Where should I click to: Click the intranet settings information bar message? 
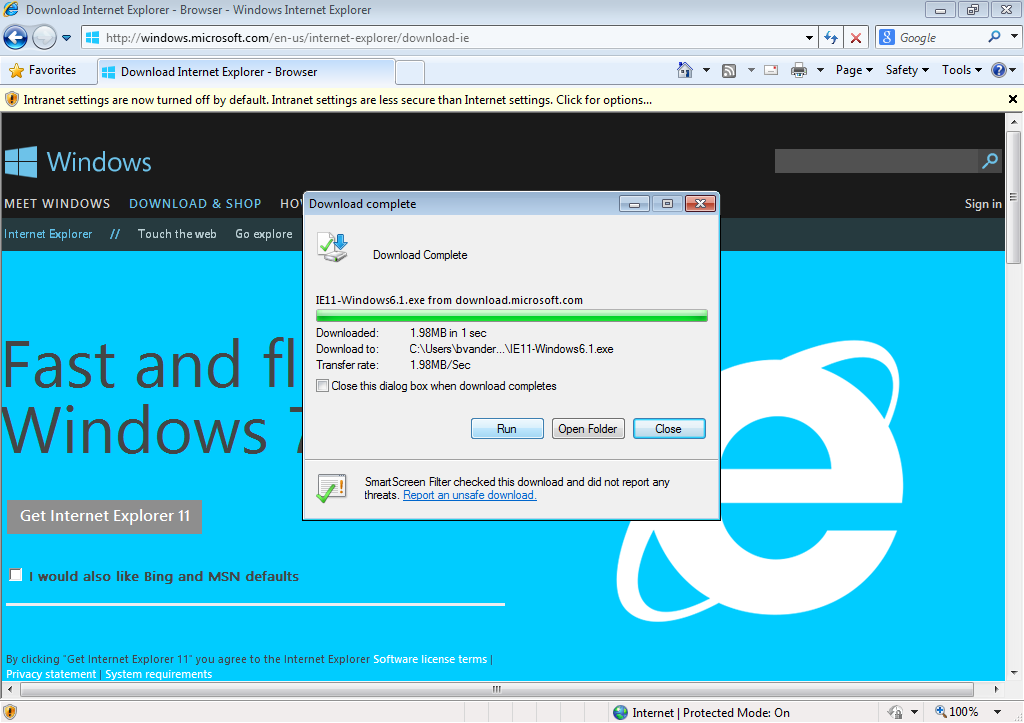pos(338,100)
